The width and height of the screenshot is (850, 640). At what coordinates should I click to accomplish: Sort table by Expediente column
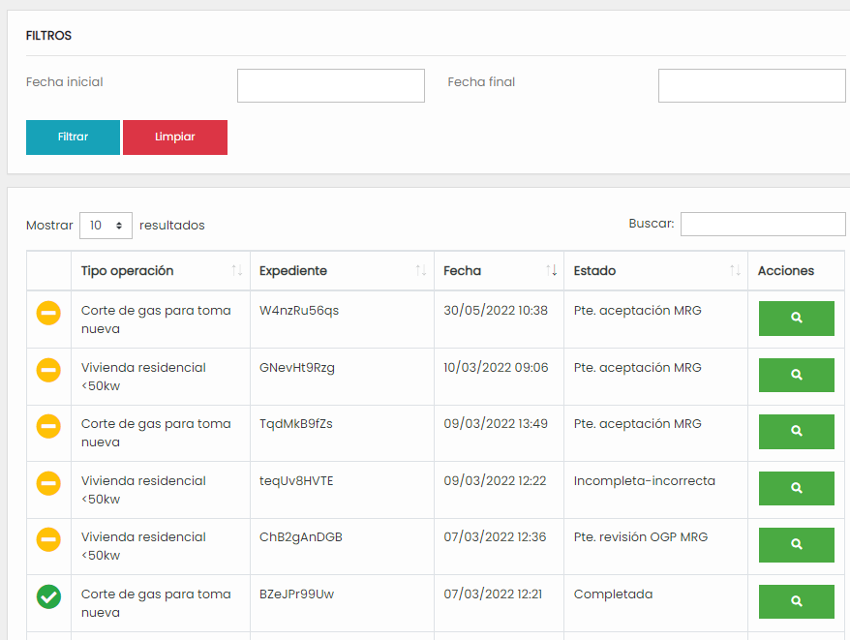tap(342, 270)
